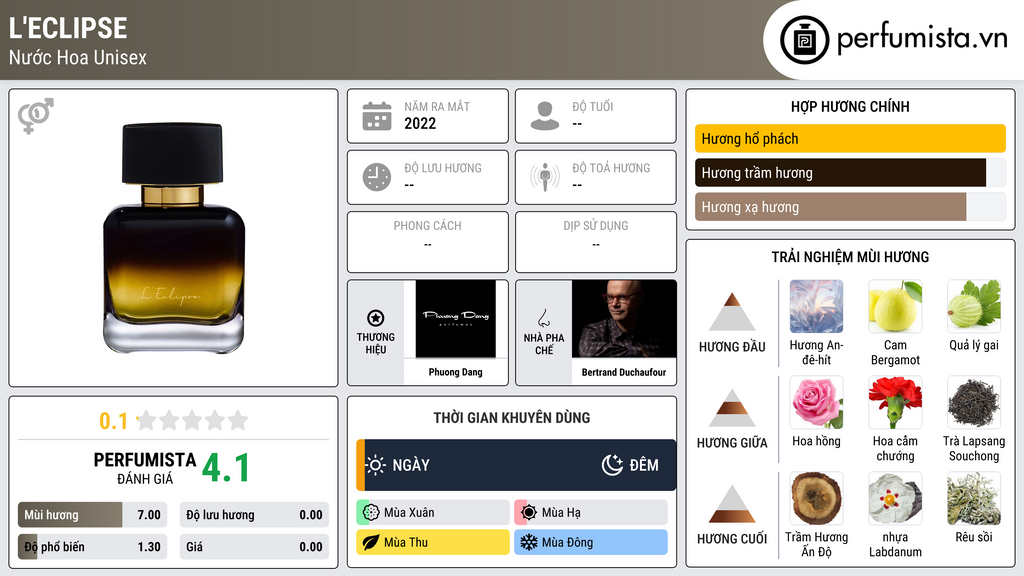Click the moon icon next to Đêm
1024x576 pixels.
coord(612,465)
